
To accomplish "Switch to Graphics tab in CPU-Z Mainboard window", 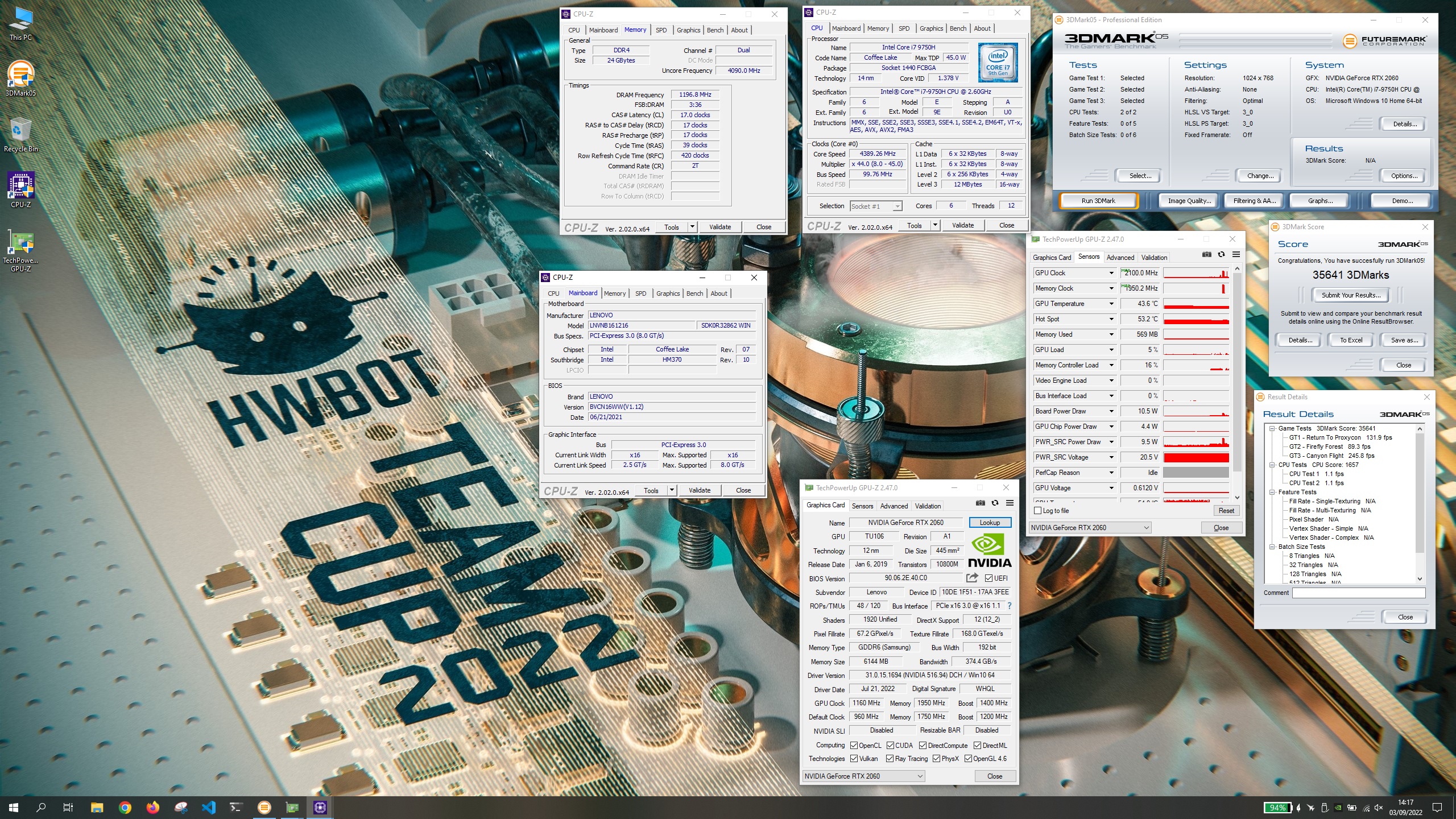I will point(668,293).
